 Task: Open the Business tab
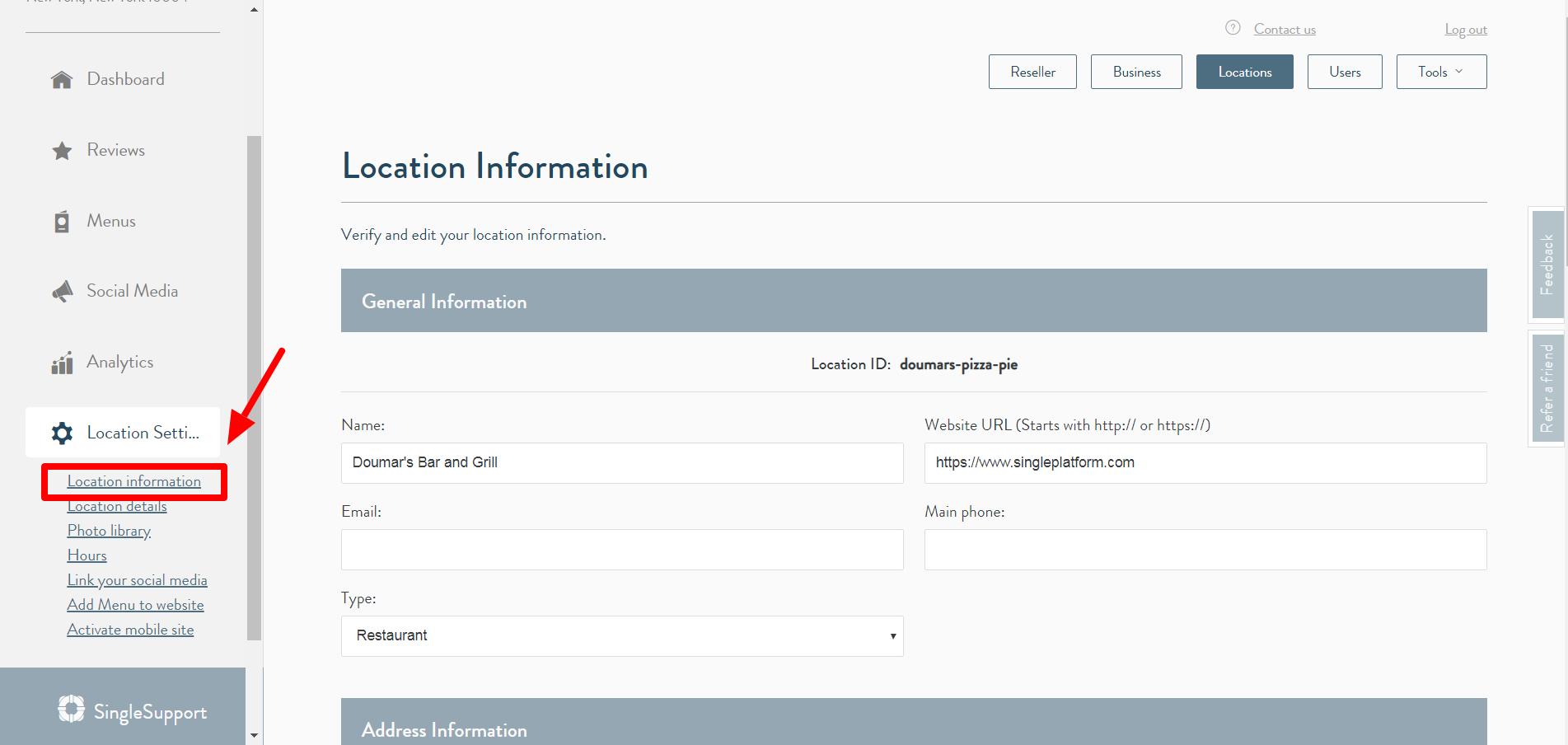1136,72
